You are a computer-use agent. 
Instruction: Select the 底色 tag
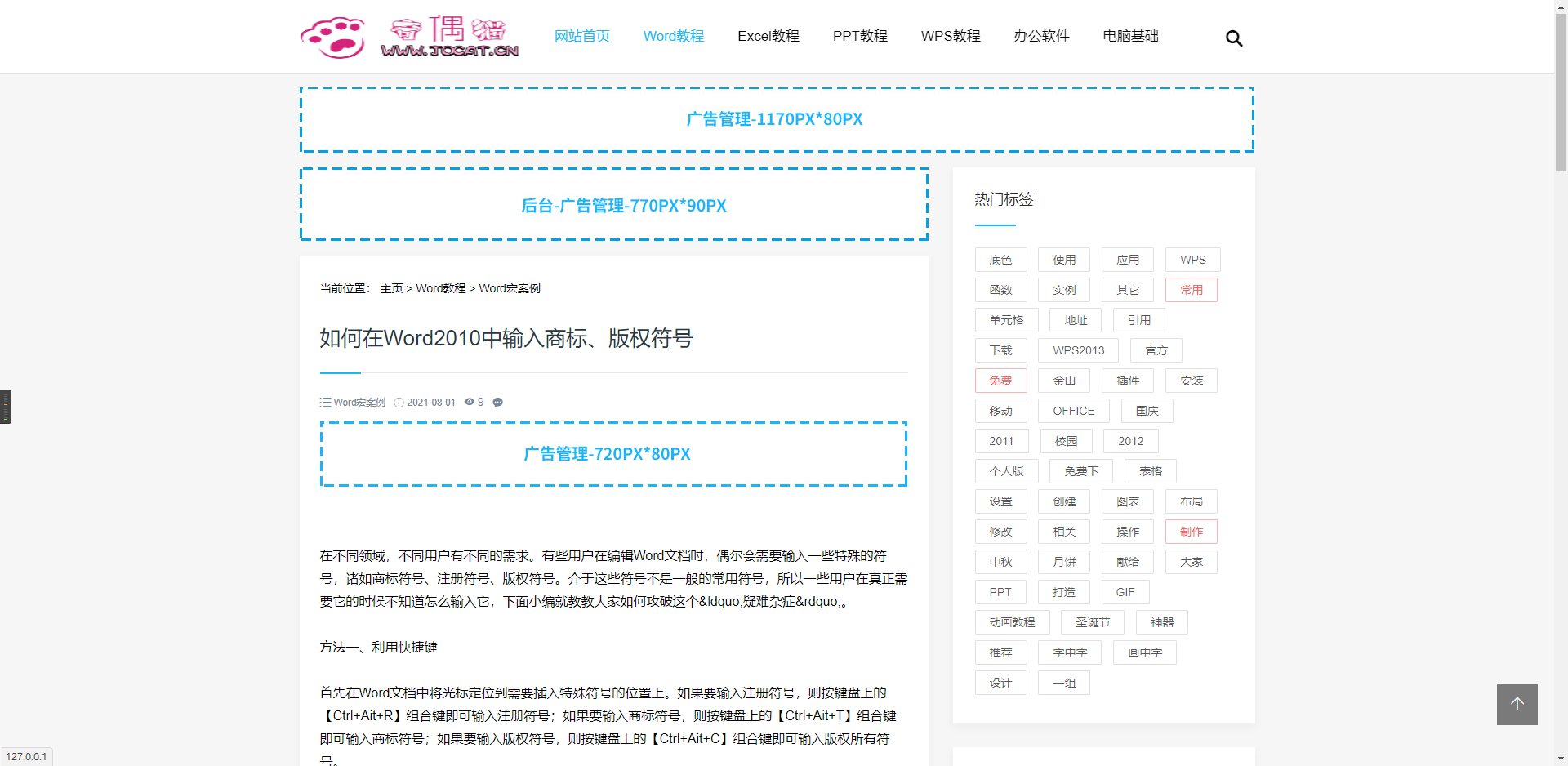pyautogui.click(x=1000, y=260)
